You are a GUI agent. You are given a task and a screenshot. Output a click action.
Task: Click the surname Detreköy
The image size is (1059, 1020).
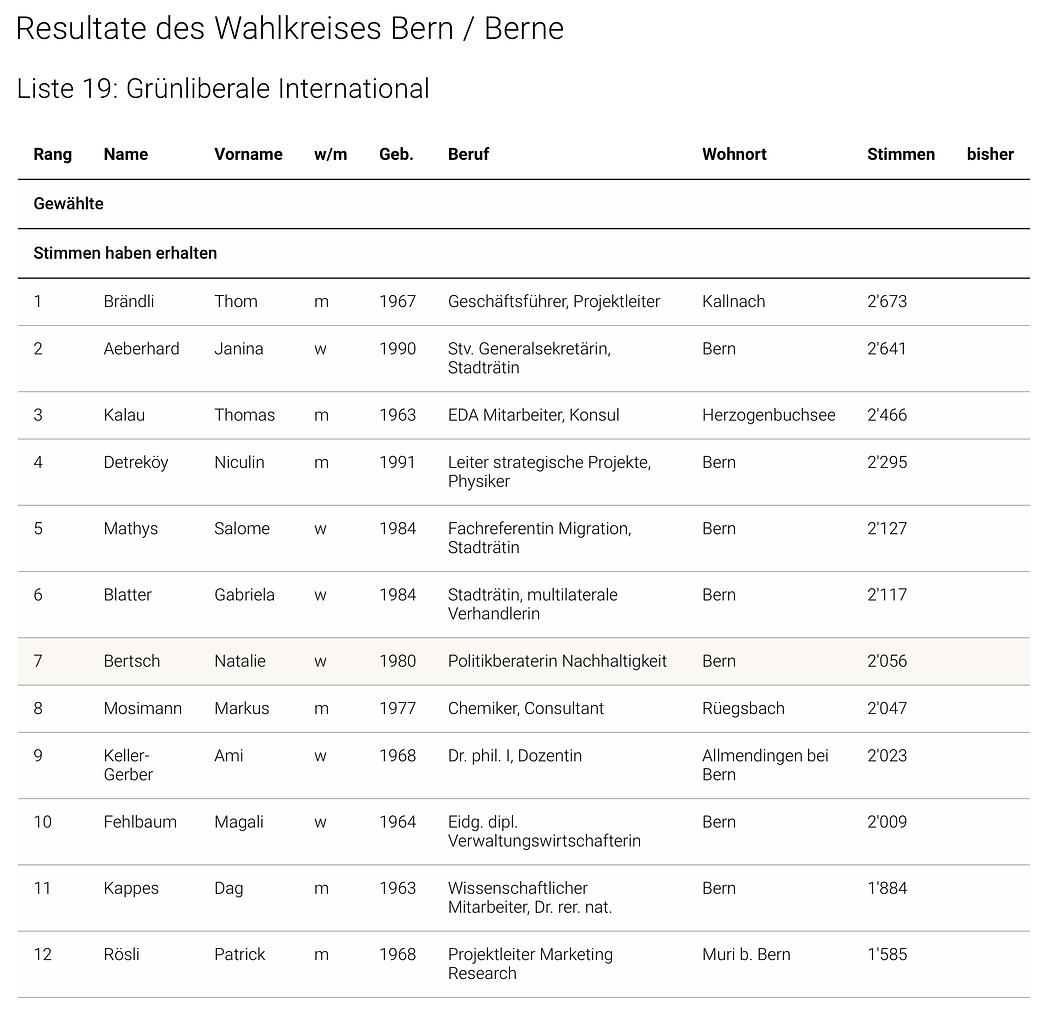[136, 462]
